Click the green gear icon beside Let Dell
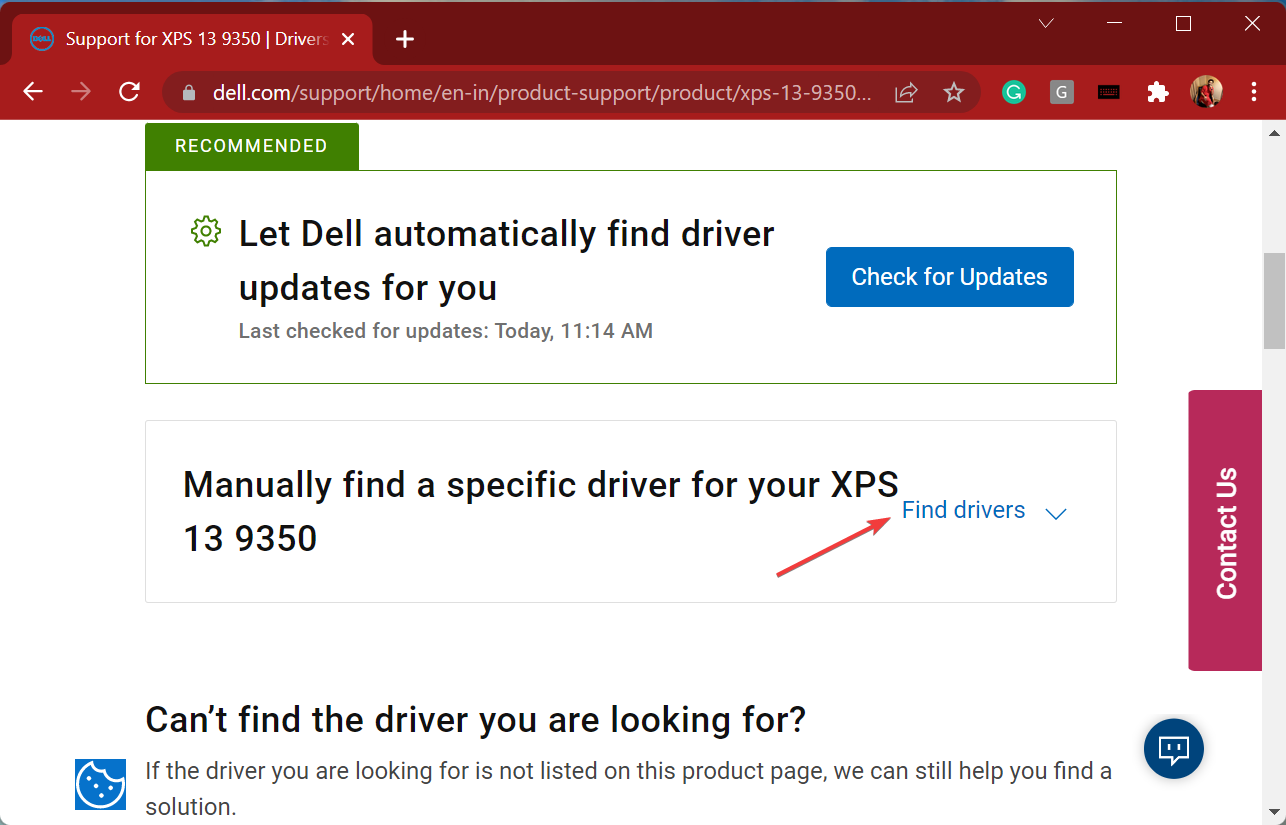The height and width of the screenshot is (825, 1286). coord(205,232)
